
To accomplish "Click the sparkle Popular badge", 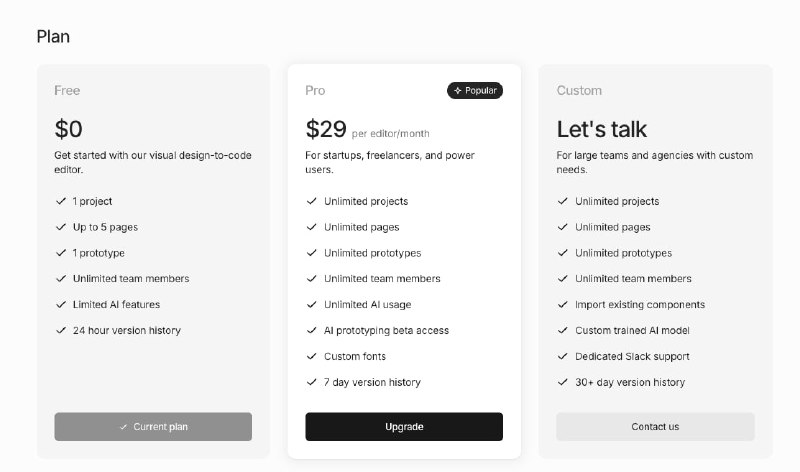I will (475, 91).
